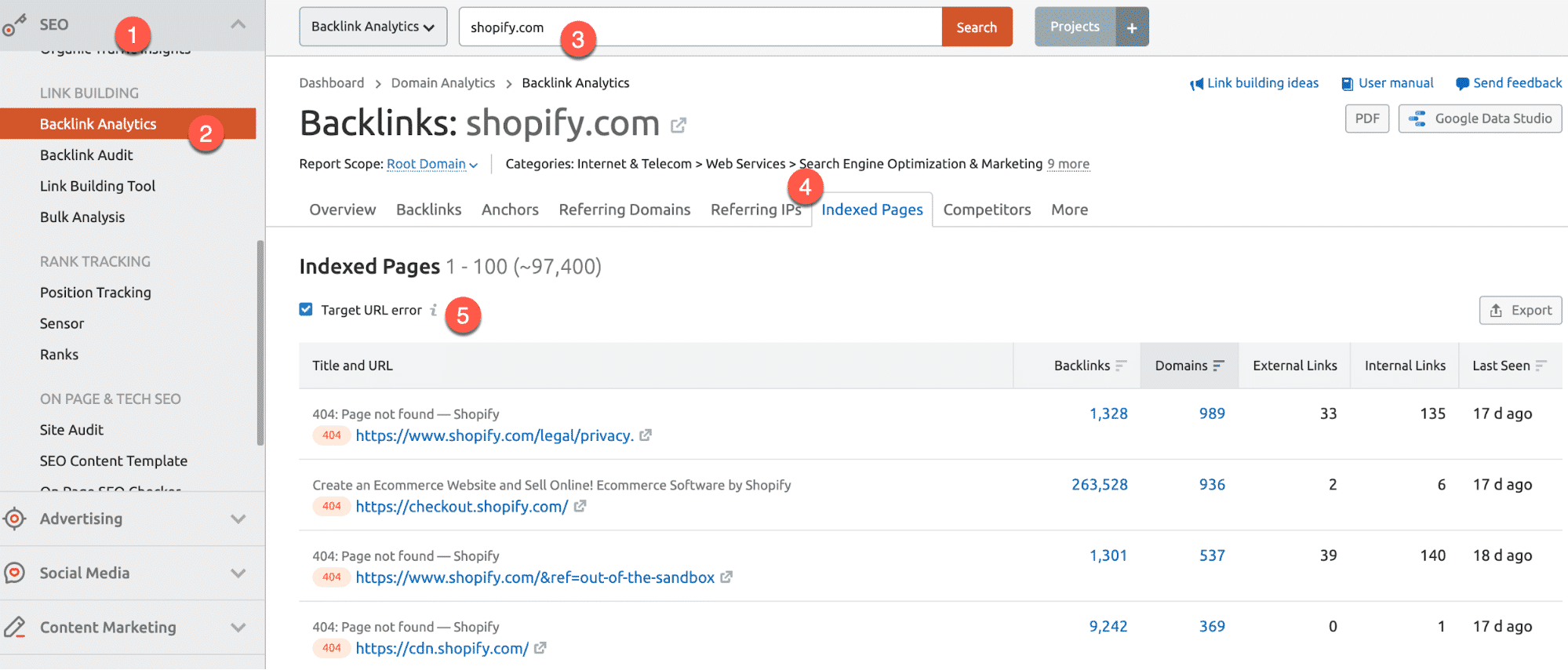Expand the Advertising sidebar section
Screen dimensions: 1568x670
238,519
